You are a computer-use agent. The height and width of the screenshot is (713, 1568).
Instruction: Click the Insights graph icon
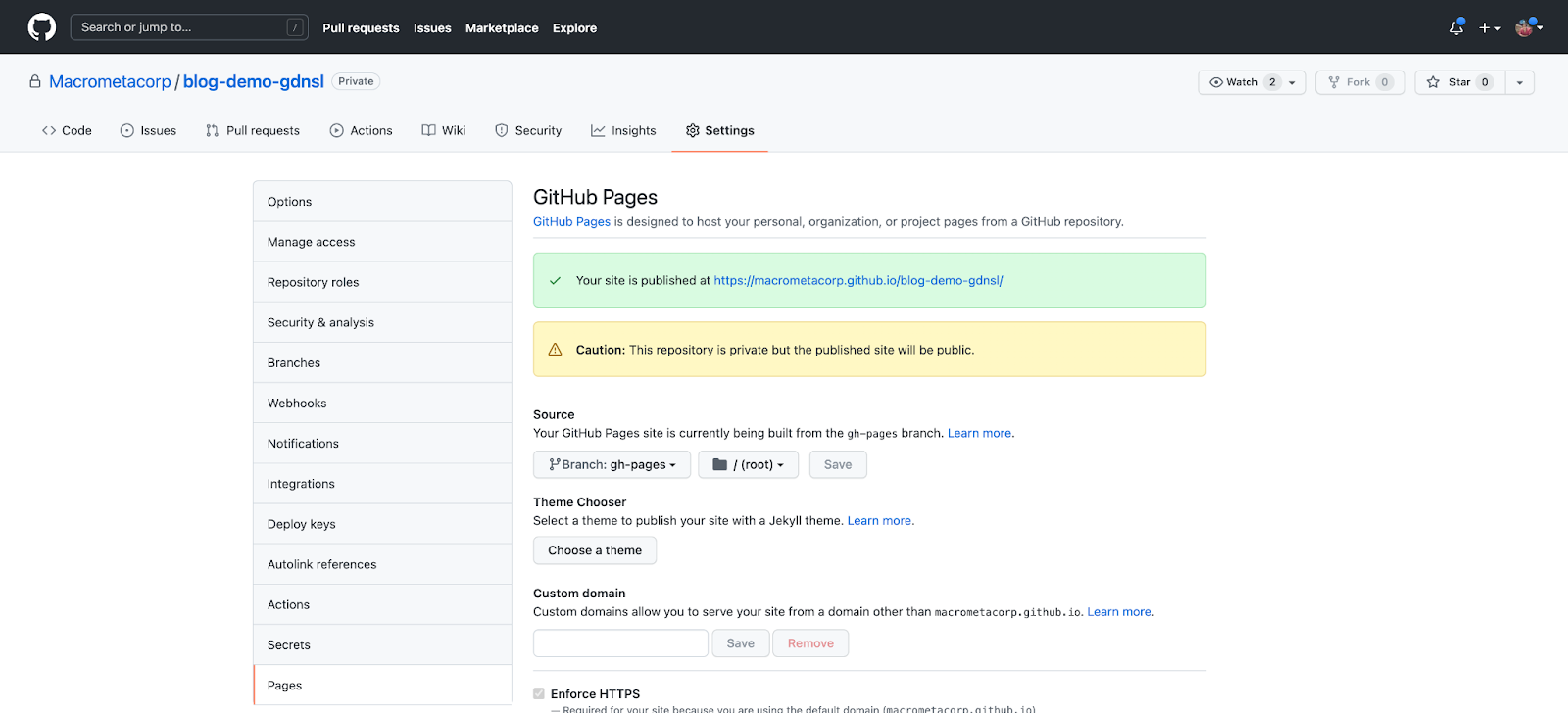[x=598, y=130]
